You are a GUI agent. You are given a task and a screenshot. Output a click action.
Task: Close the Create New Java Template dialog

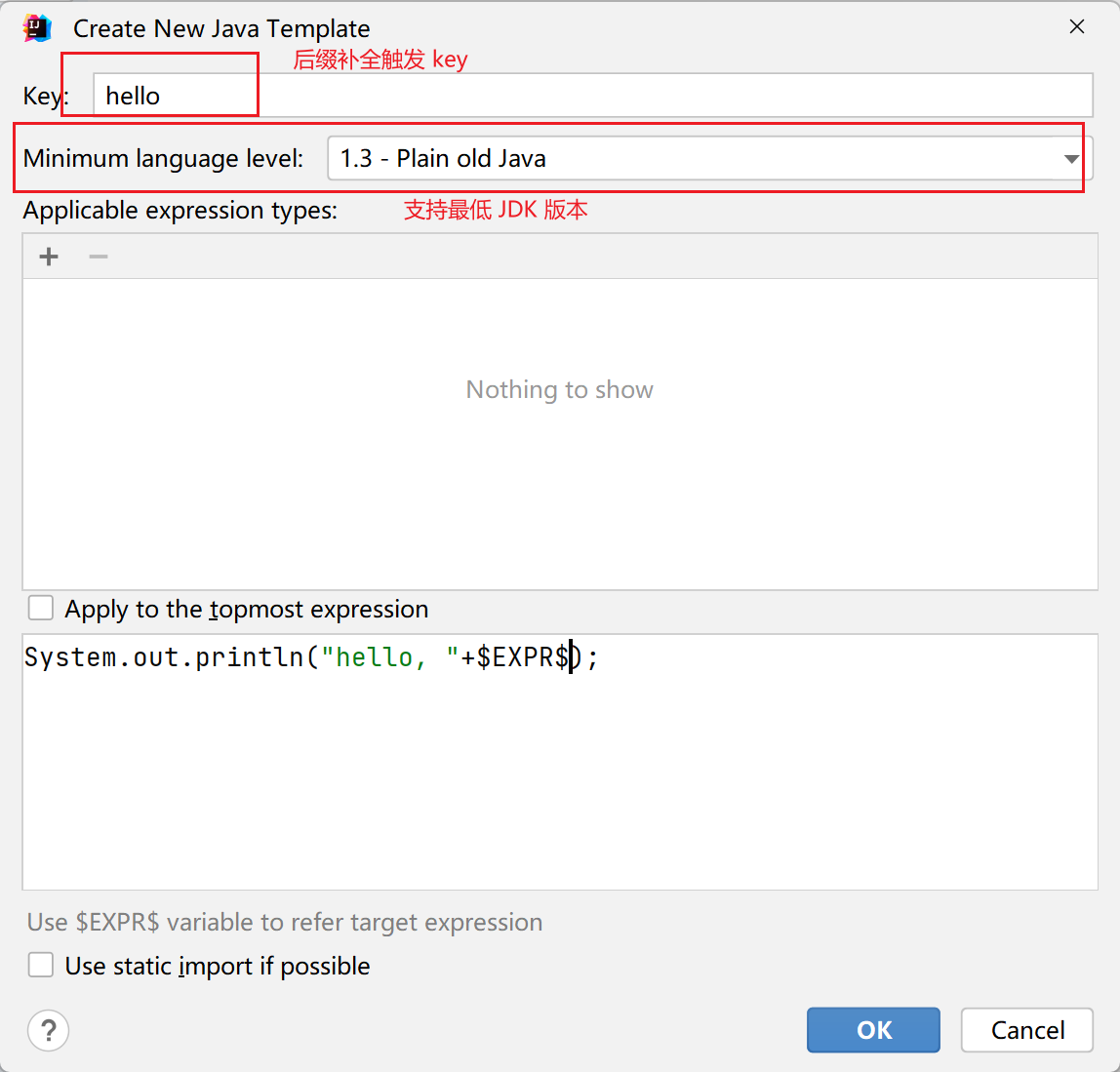tap(1077, 27)
